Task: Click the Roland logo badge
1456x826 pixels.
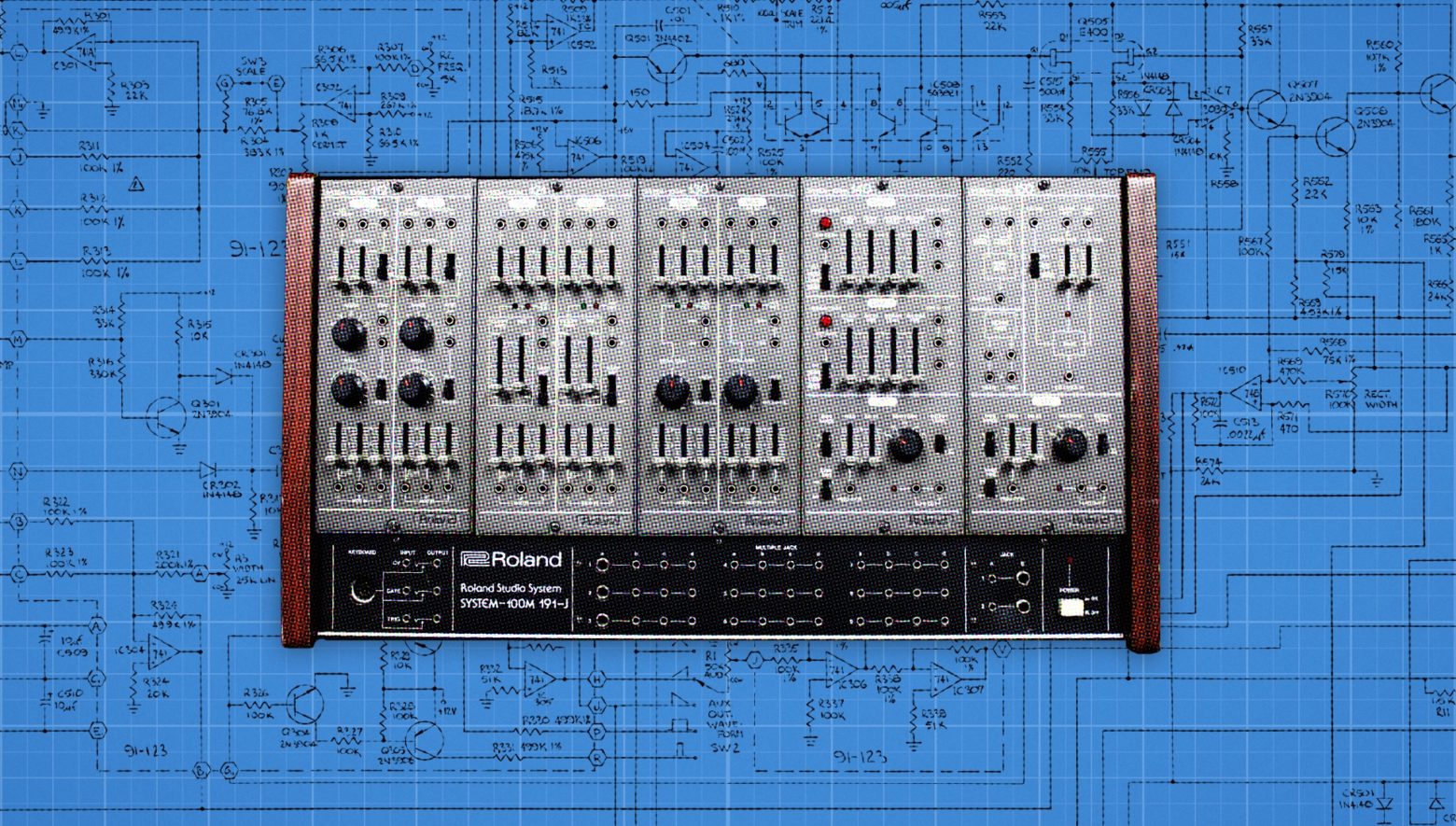Action: [511, 559]
